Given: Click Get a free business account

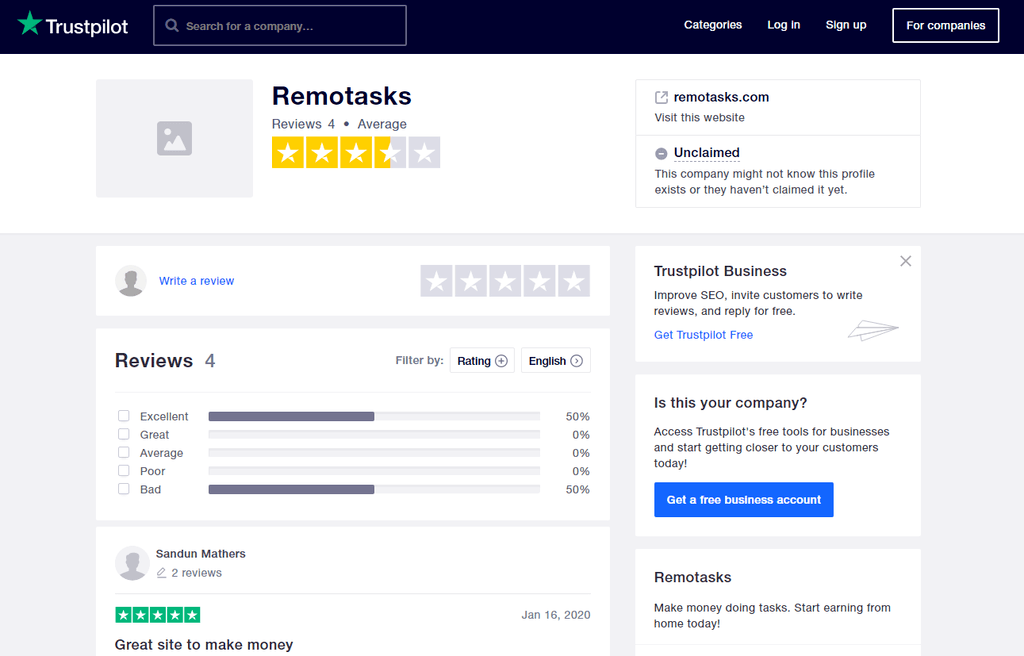Looking at the screenshot, I should 743,499.
